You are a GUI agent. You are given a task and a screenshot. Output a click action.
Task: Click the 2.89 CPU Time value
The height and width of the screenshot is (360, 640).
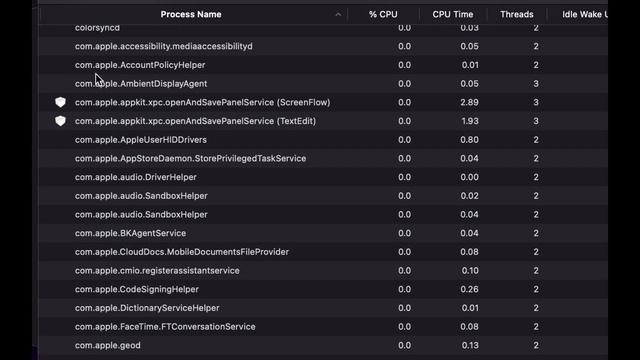[469, 102]
